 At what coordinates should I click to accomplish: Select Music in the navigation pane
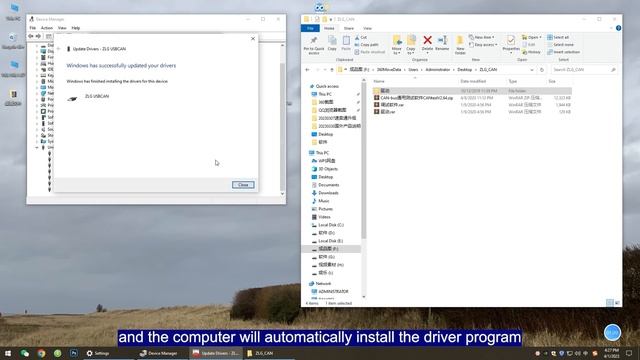[x=324, y=201]
